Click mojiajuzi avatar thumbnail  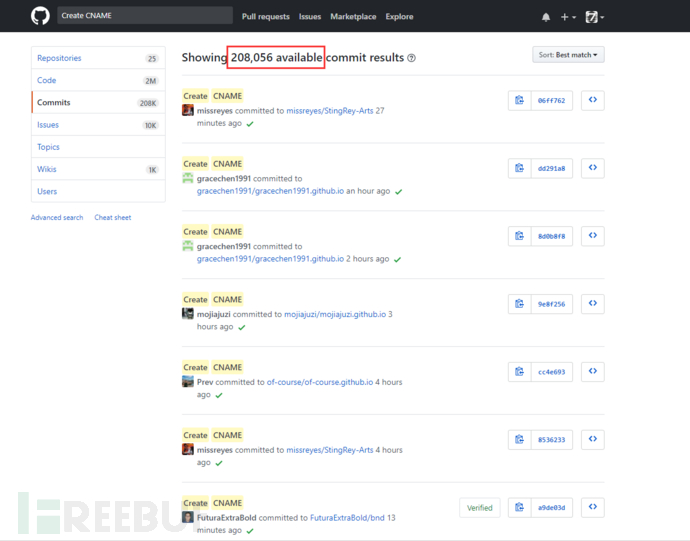pyautogui.click(x=188, y=313)
